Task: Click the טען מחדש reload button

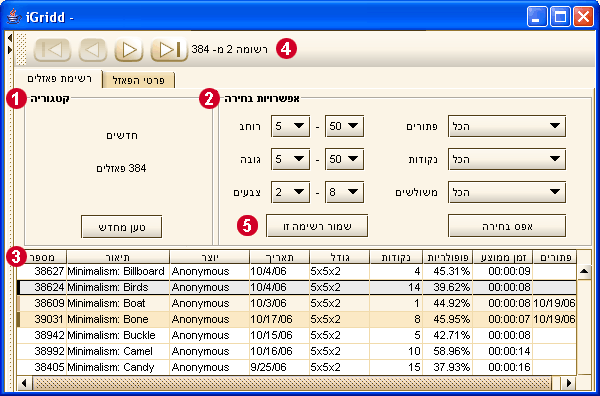Action: (x=121, y=227)
